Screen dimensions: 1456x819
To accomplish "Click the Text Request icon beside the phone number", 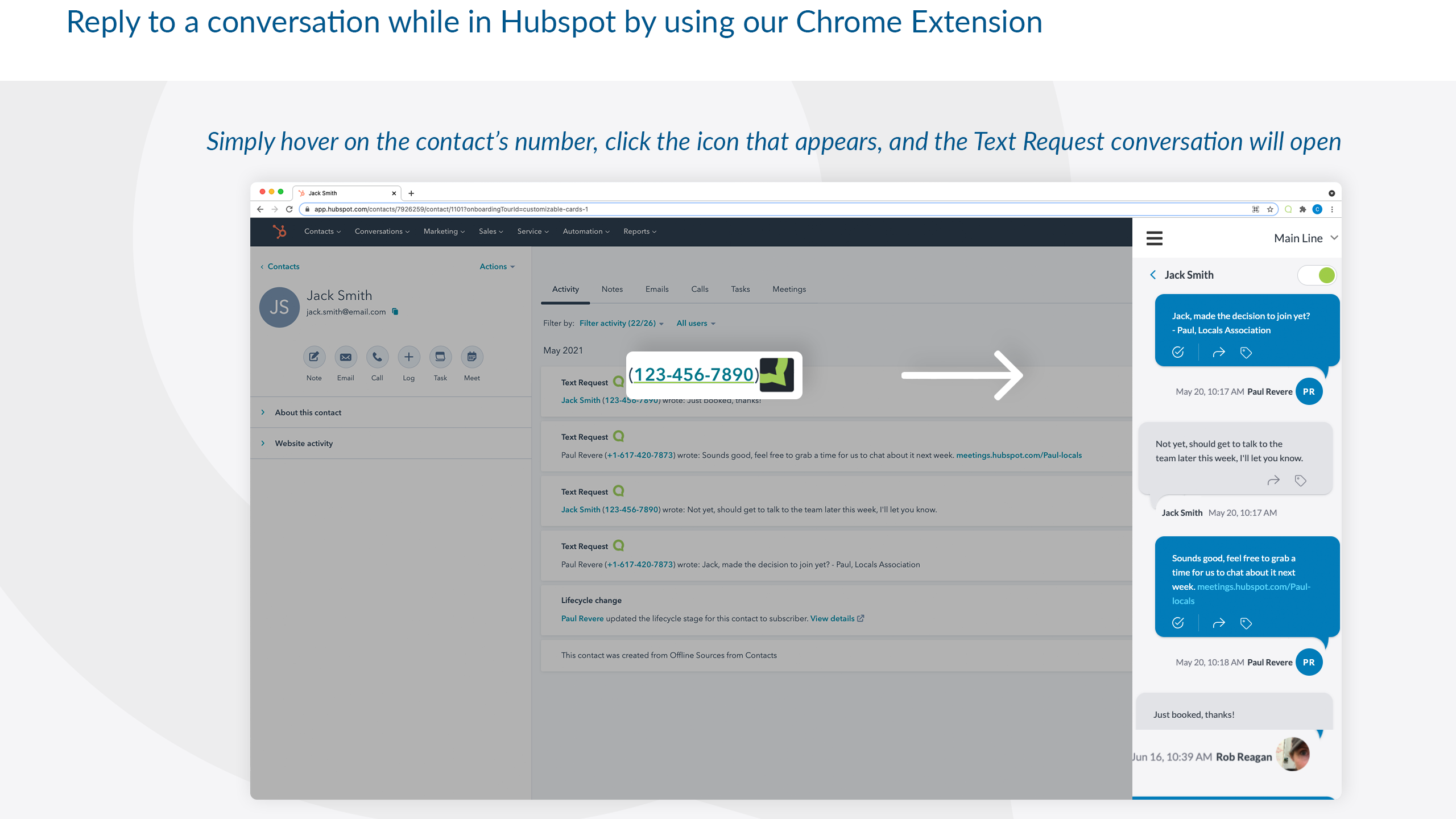I will coord(777,375).
